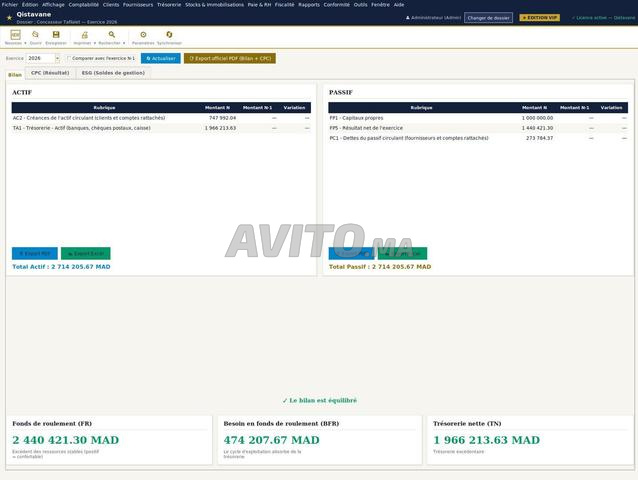Image resolution: width=638 pixels, height=480 pixels.
Task: Open the Outils menu
Action: pyautogui.click(x=361, y=4)
